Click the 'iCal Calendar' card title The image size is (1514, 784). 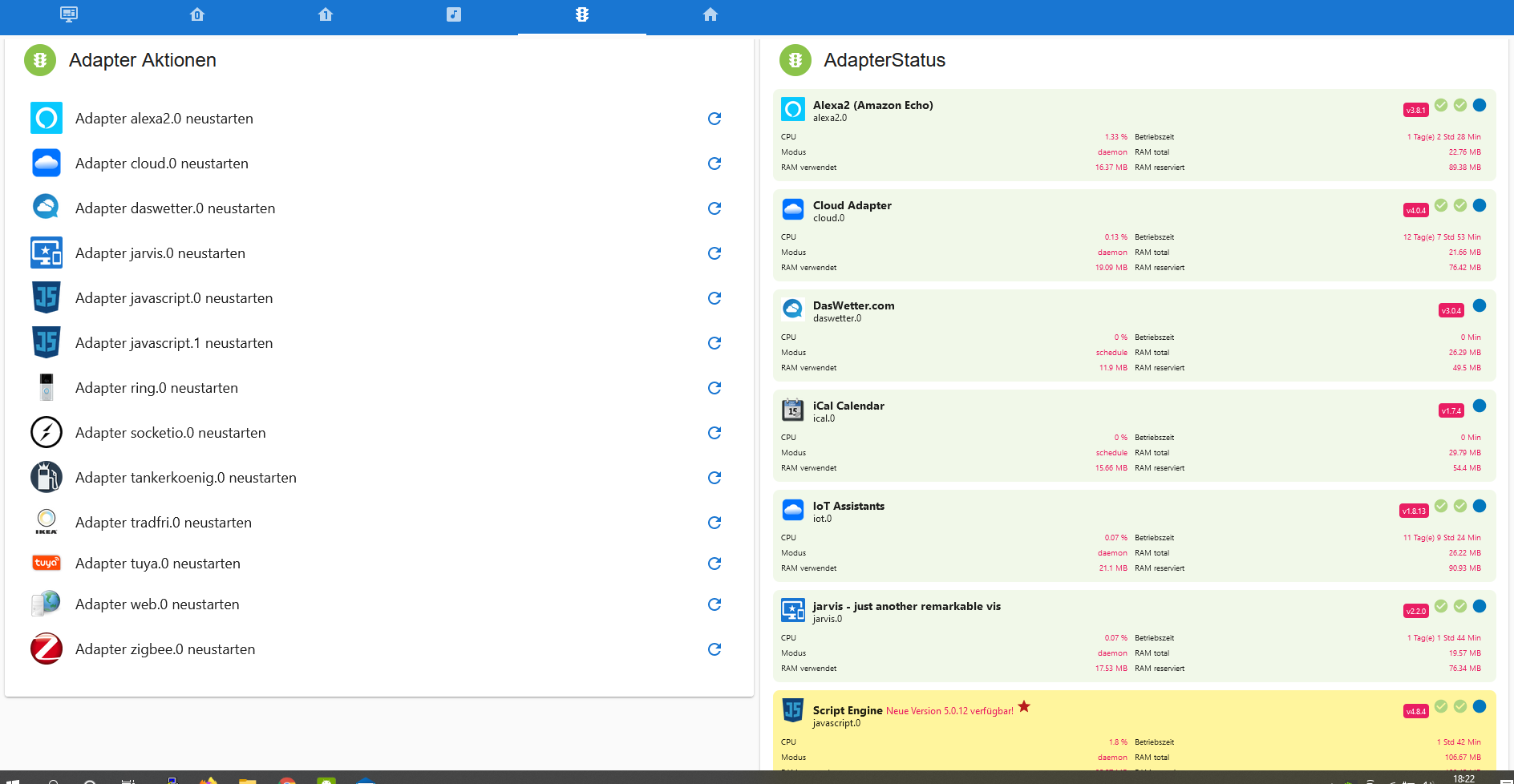coord(848,406)
